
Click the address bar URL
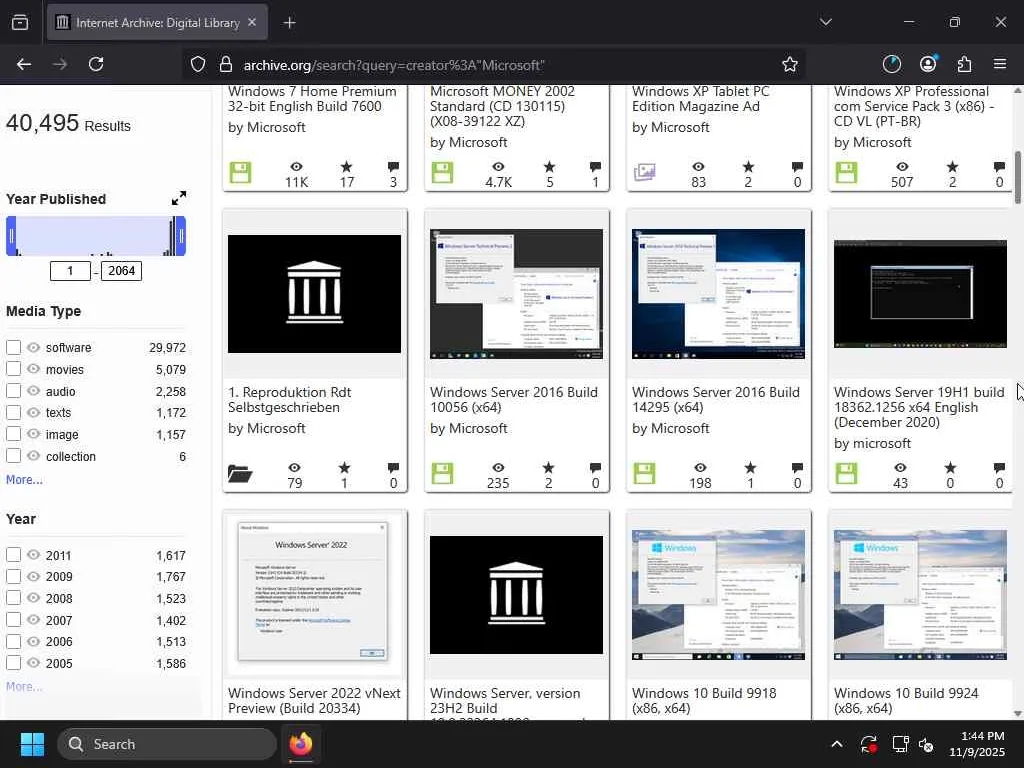[394, 65]
